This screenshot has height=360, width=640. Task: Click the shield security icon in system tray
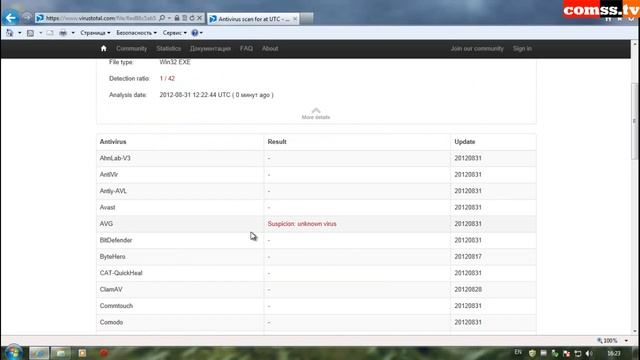point(532,353)
